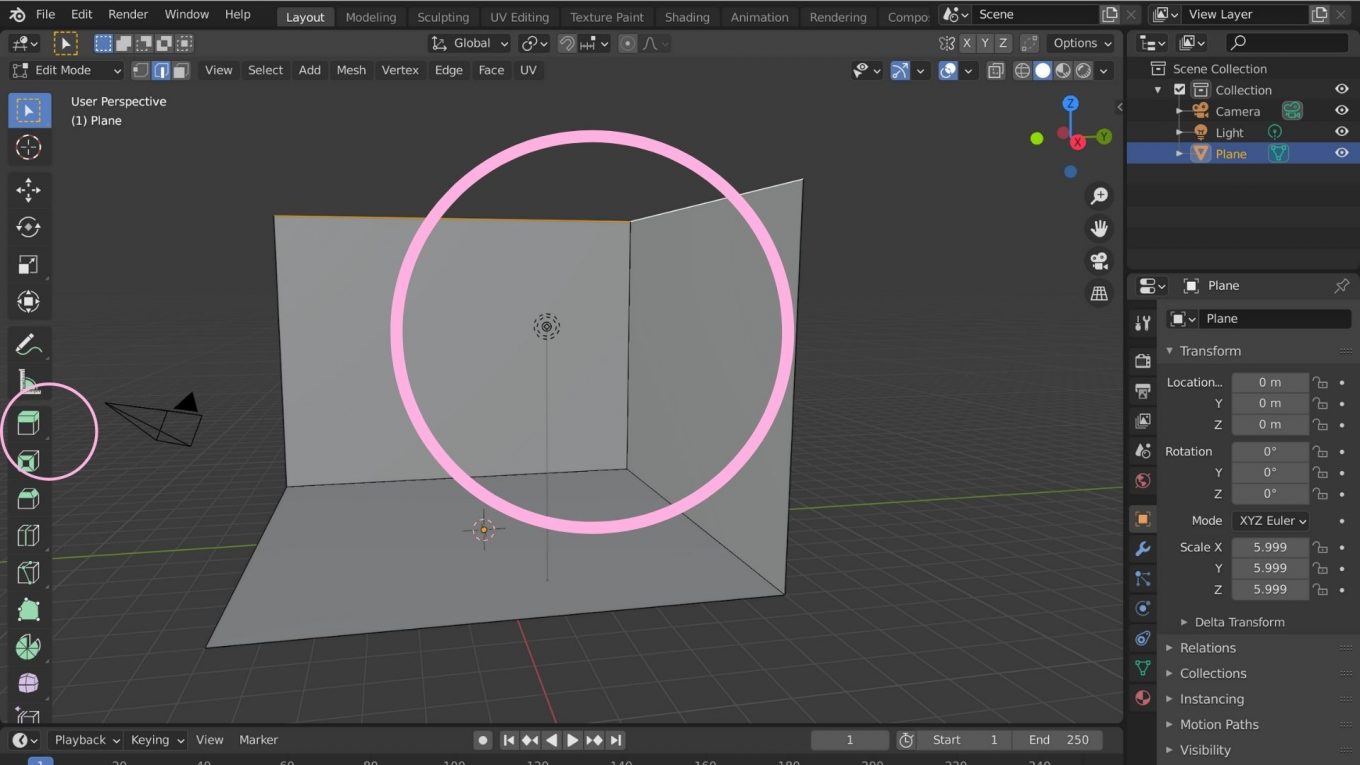Select the Measure tool
The image size is (1360, 765).
(28, 383)
